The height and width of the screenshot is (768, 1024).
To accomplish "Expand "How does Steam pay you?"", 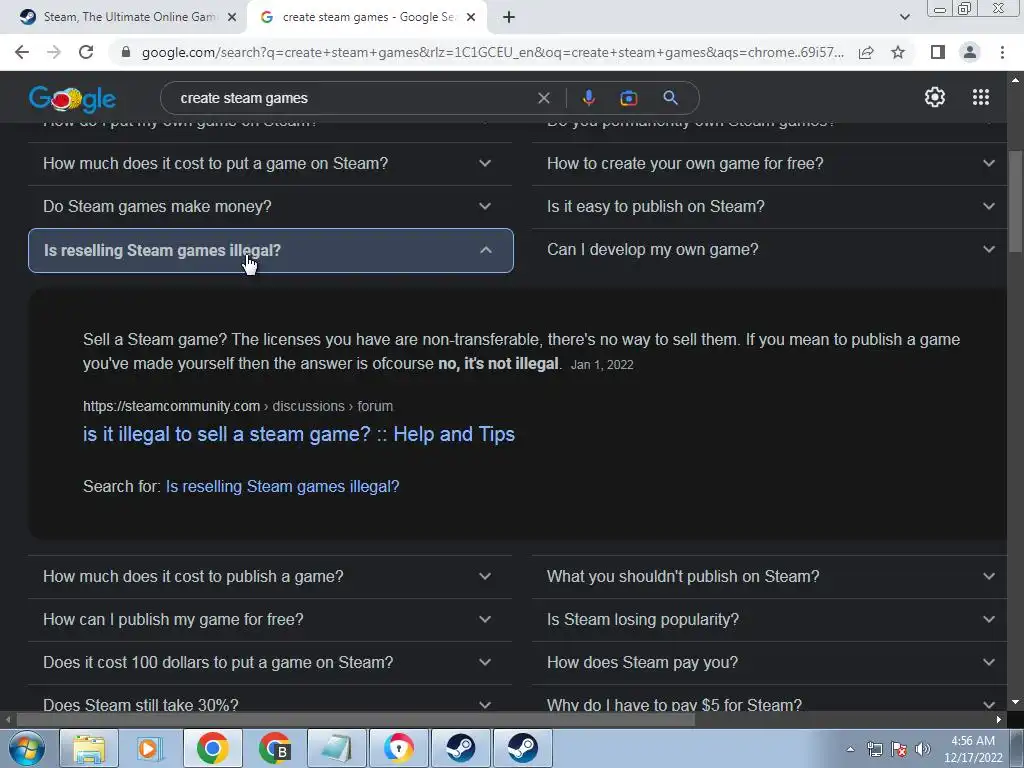I will (771, 662).
